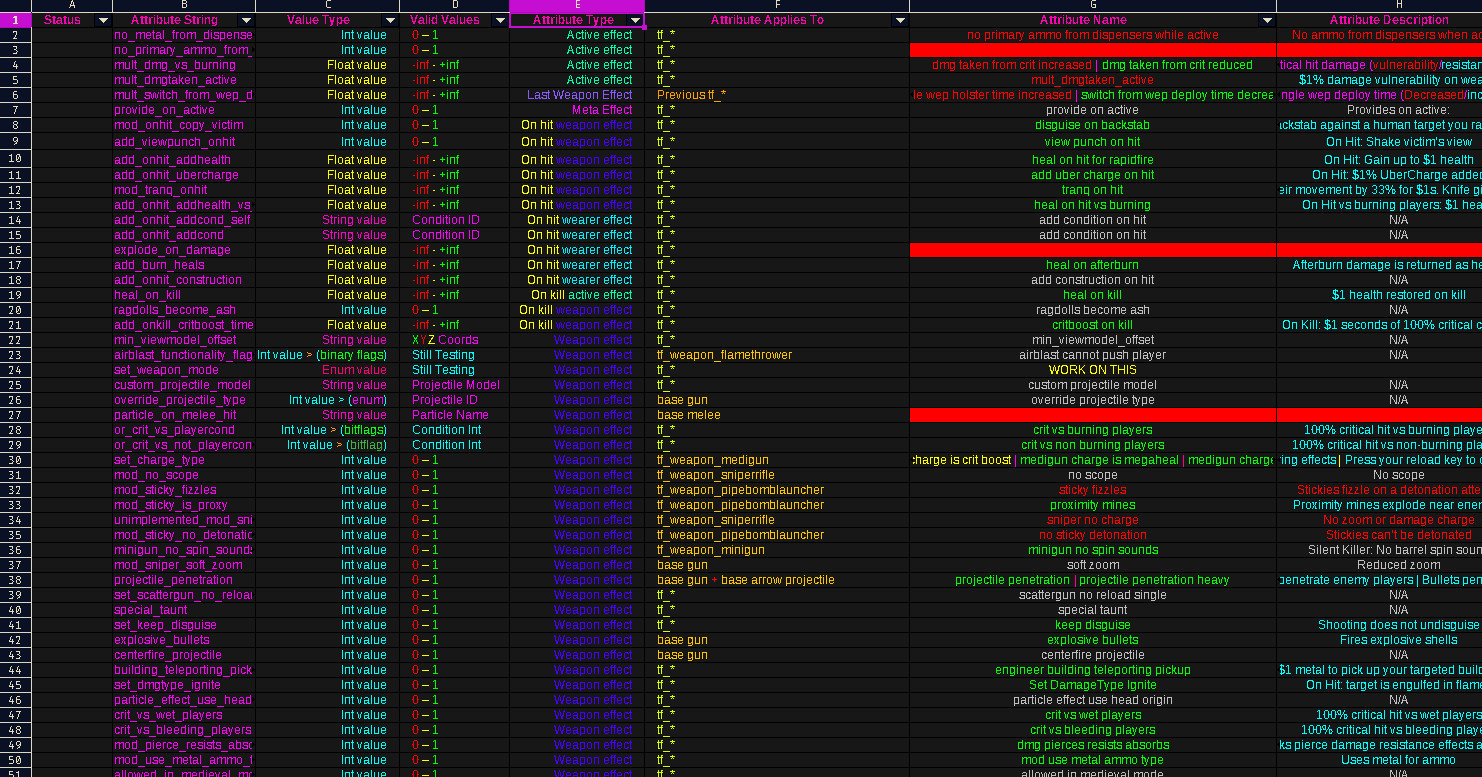Open the Attribute Name filter dropdown
1482x777 pixels.
pos(1267,20)
